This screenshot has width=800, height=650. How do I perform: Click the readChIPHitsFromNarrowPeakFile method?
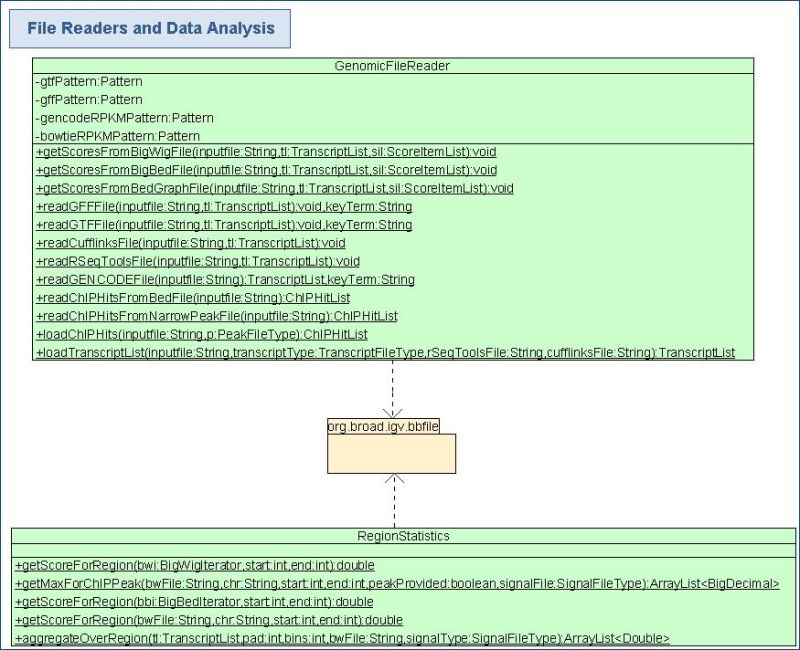216,316
